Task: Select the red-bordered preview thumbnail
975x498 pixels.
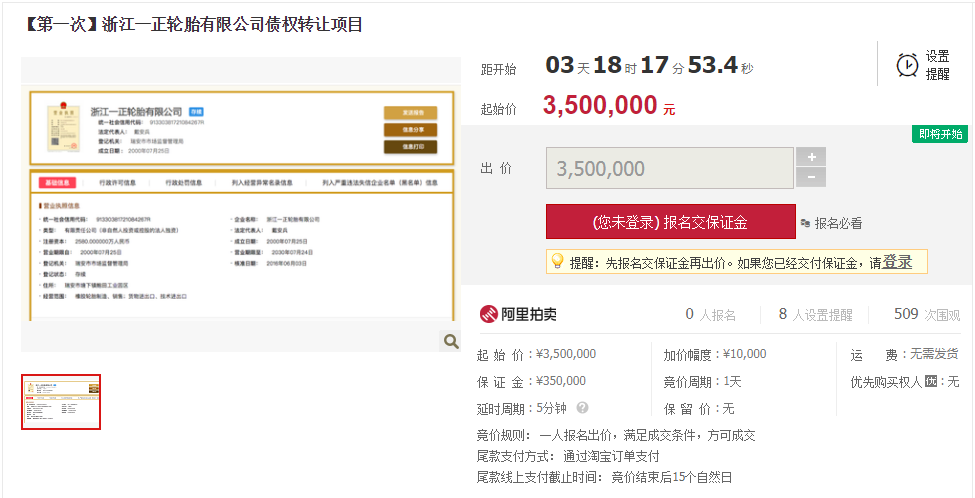Action: coord(61,402)
